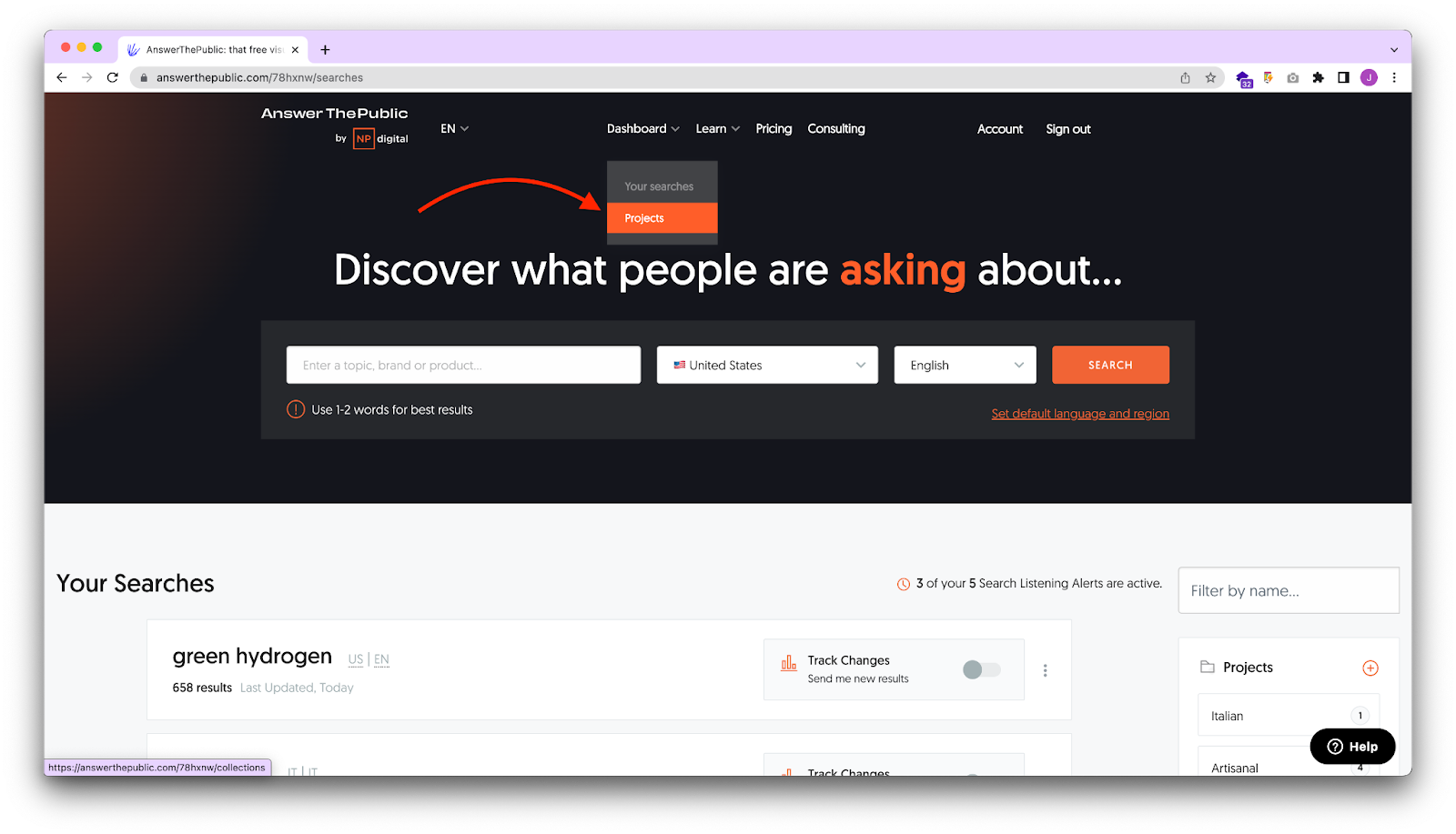Click the US region tag beside green hydrogen

click(x=356, y=659)
